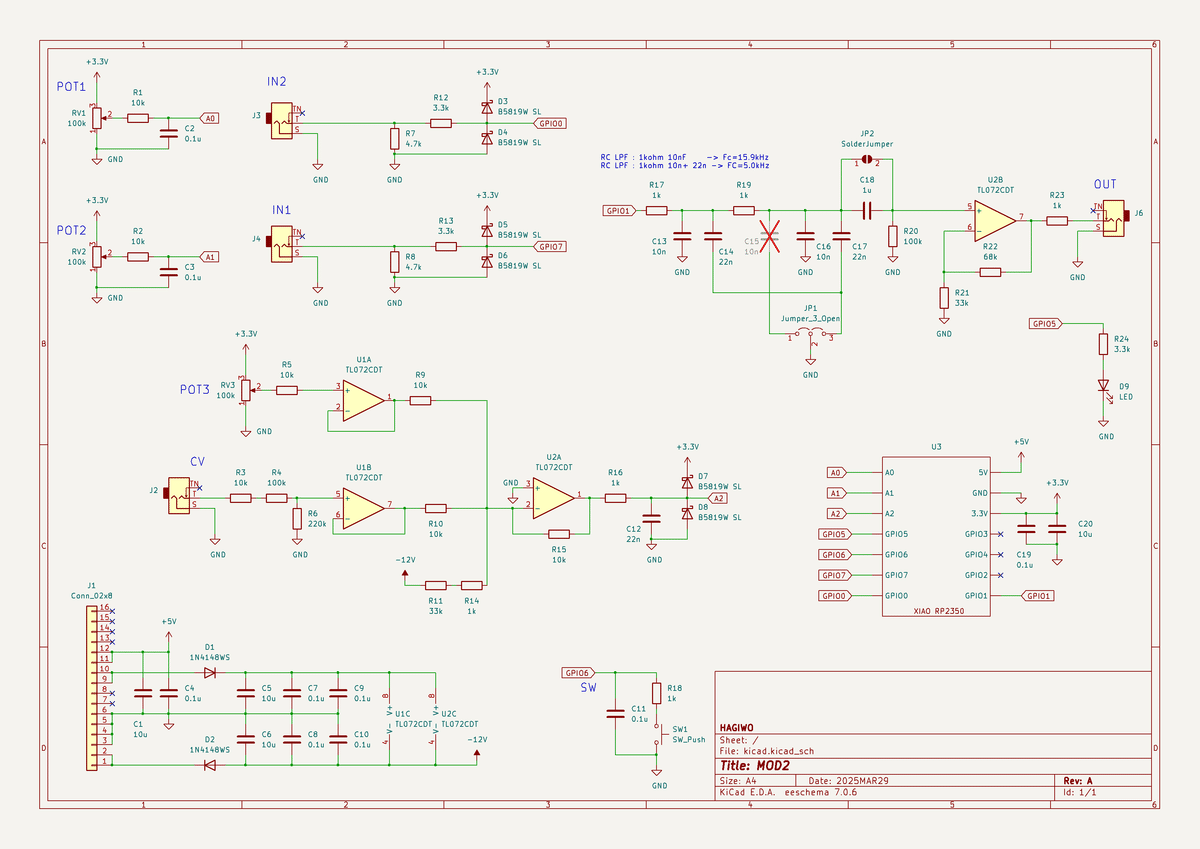Select the IN1 text annotation
This screenshot has width=1200, height=849.
pyautogui.click(x=282, y=211)
